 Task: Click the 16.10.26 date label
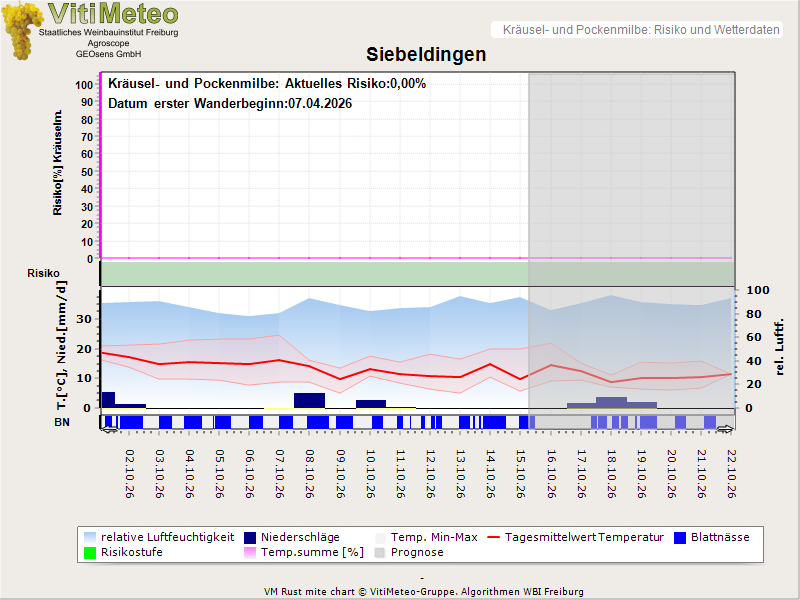pyautogui.click(x=551, y=474)
